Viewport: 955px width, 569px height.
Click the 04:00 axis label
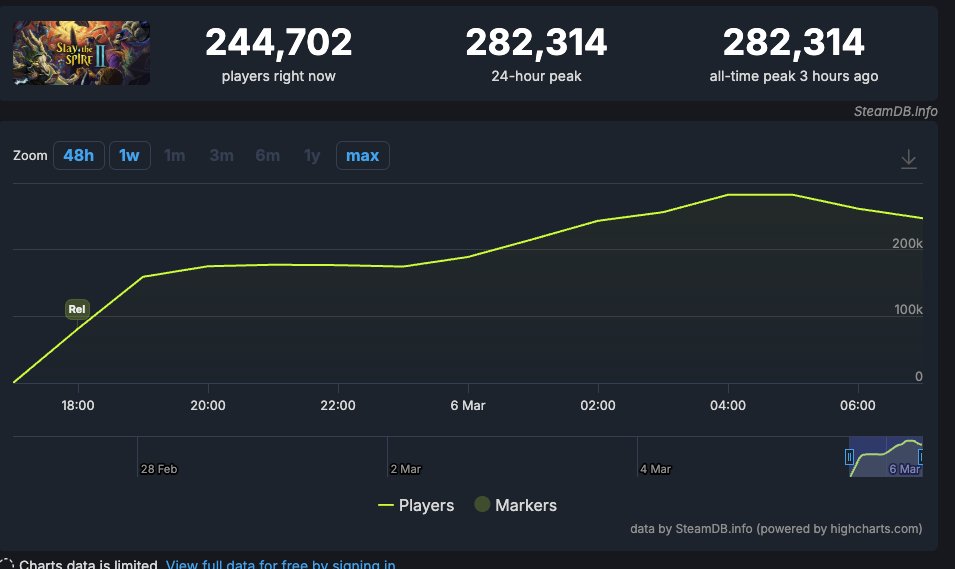tap(728, 405)
